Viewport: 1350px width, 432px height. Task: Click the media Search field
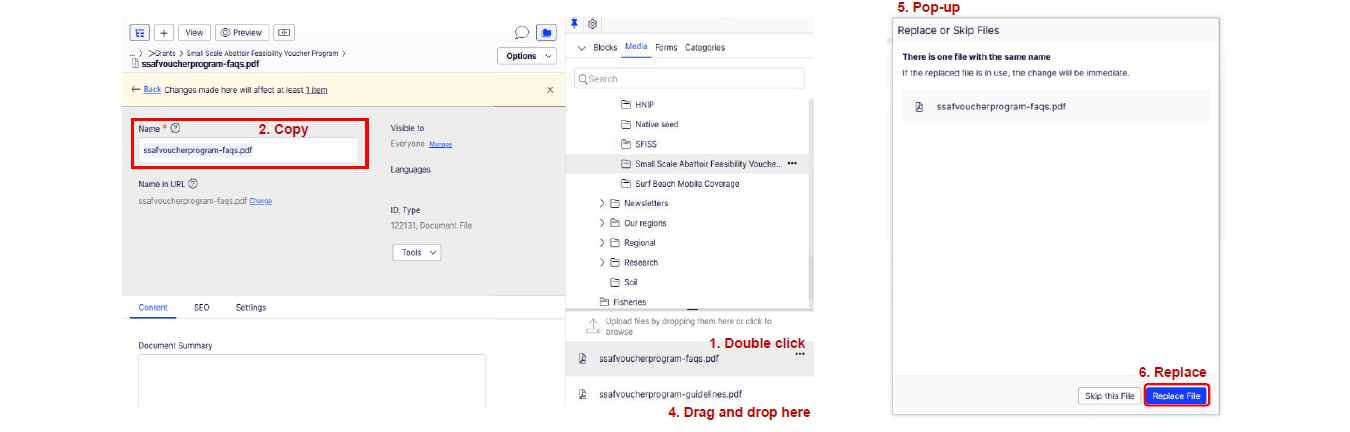click(689, 78)
